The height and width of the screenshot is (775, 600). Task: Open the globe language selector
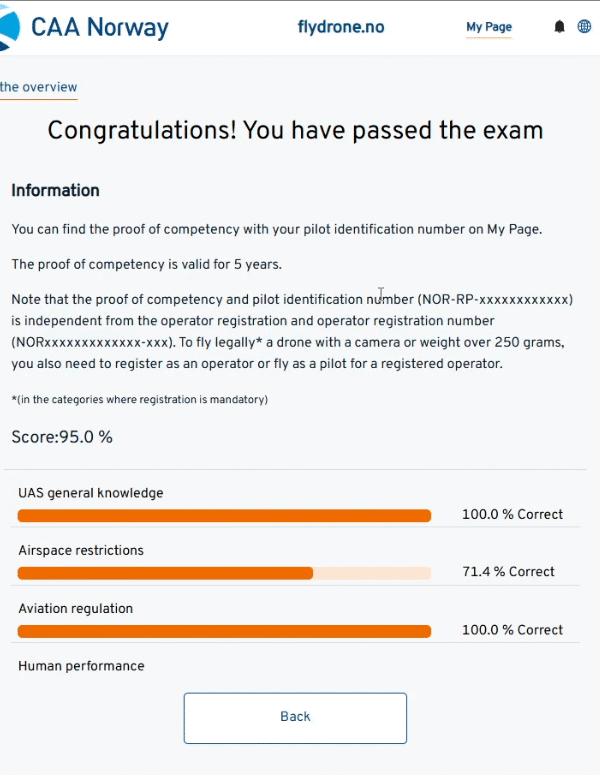(x=585, y=27)
